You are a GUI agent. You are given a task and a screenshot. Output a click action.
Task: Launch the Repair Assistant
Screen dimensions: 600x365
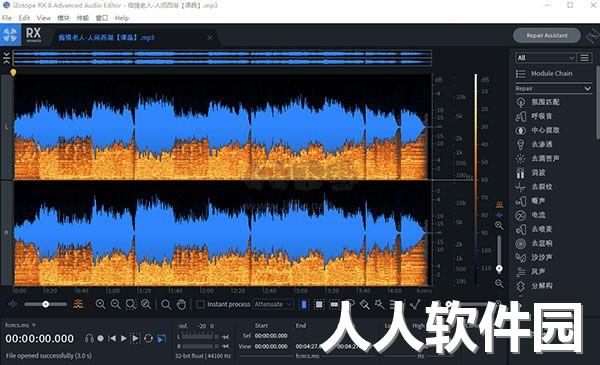click(x=547, y=36)
